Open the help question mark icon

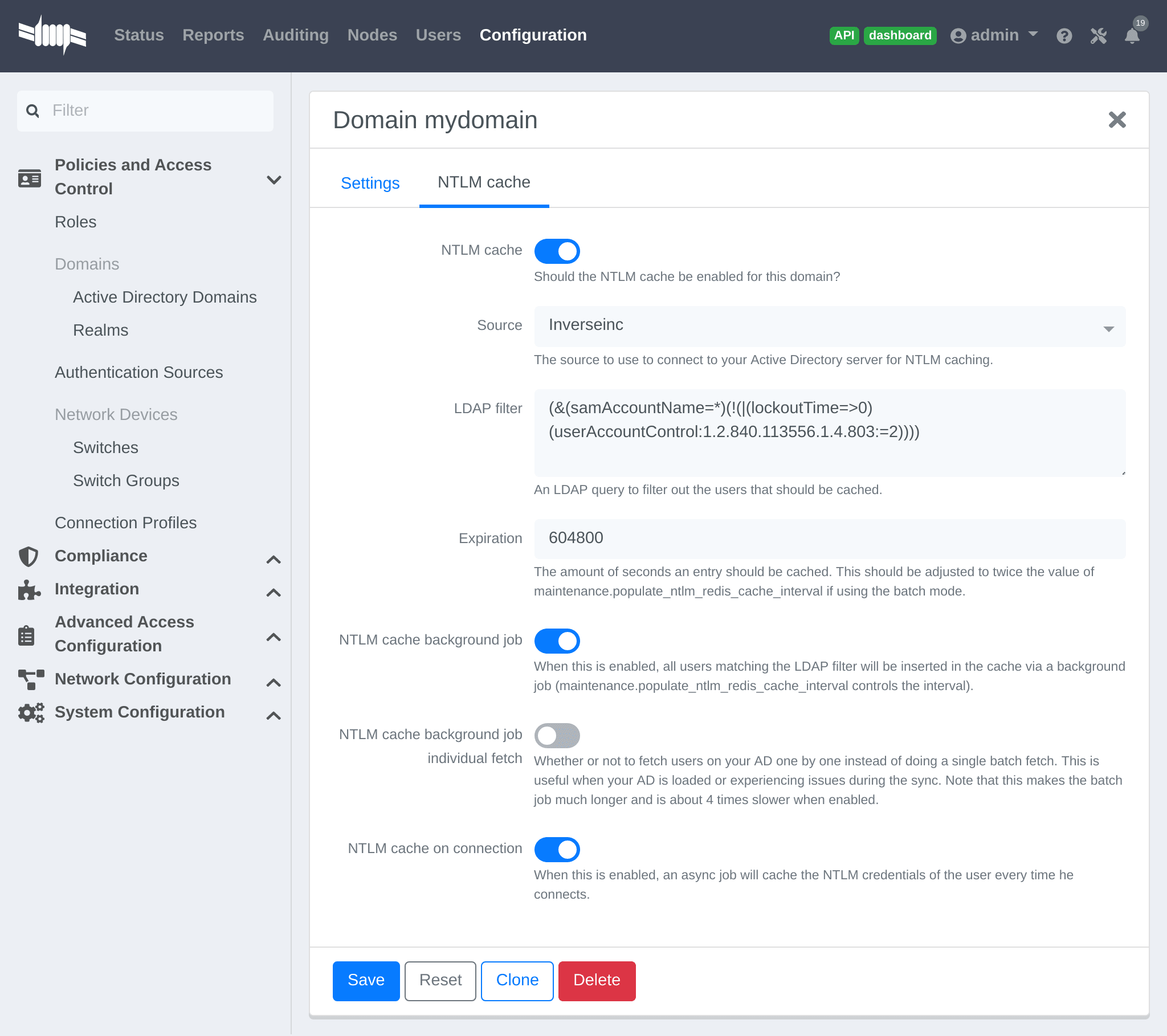click(1064, 36)
